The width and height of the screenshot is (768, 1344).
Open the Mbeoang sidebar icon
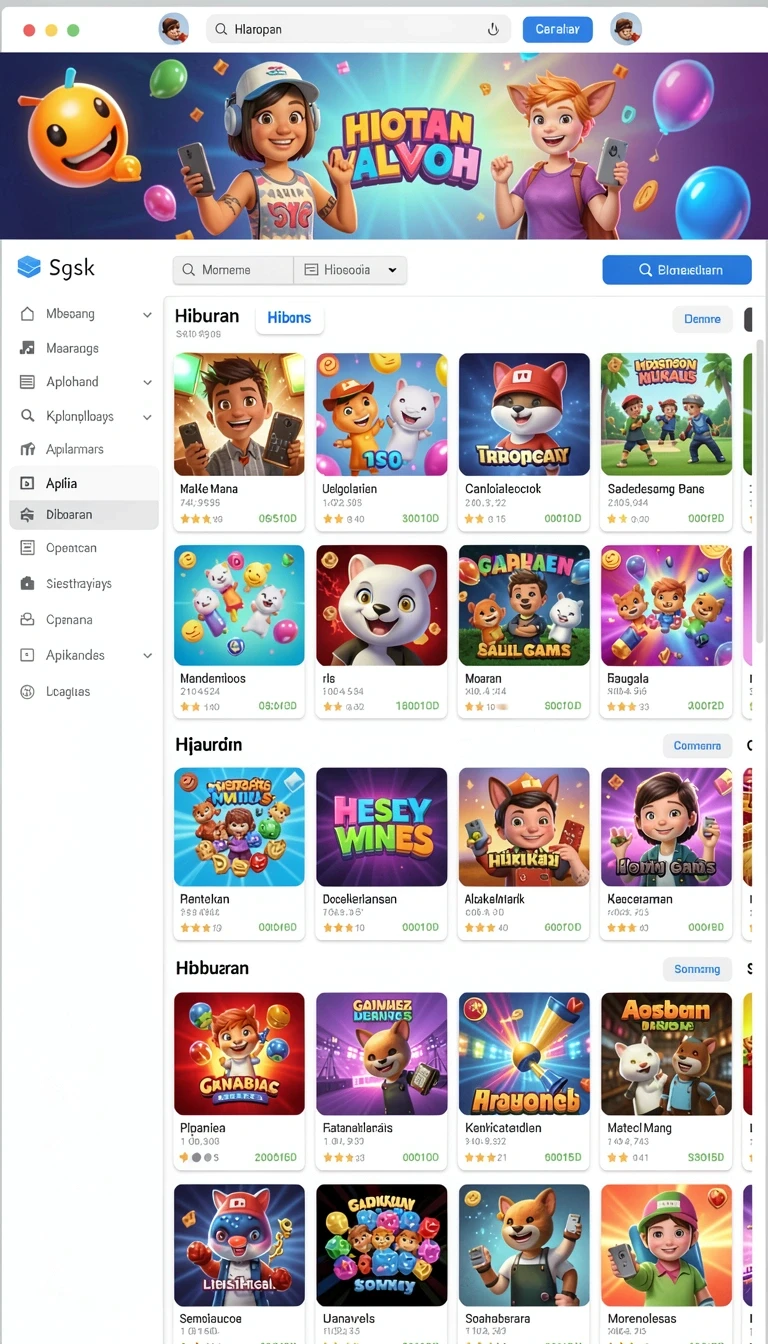[x=28, y=314]
